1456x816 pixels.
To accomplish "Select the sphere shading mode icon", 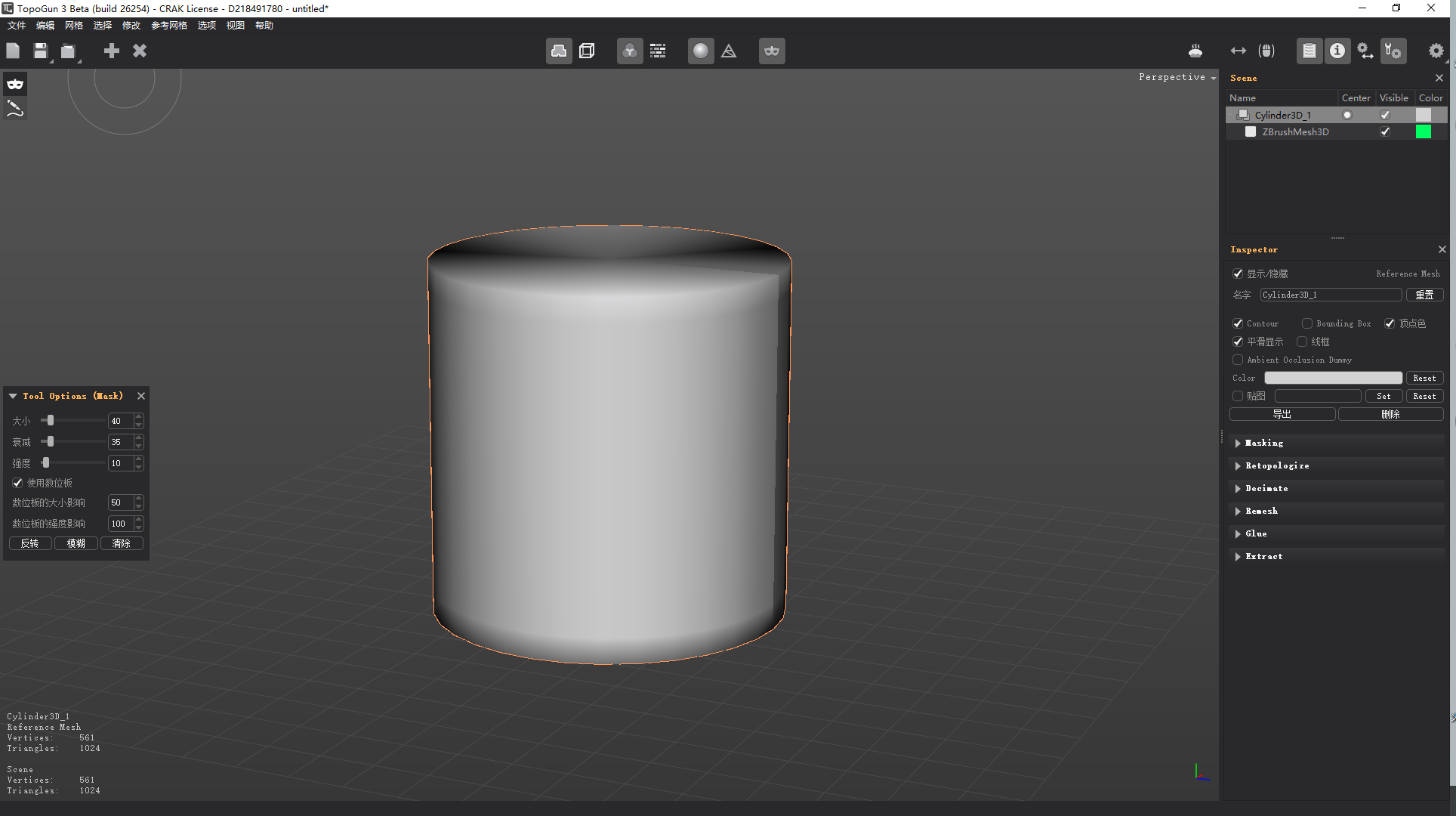I will [x=700, y=51].
